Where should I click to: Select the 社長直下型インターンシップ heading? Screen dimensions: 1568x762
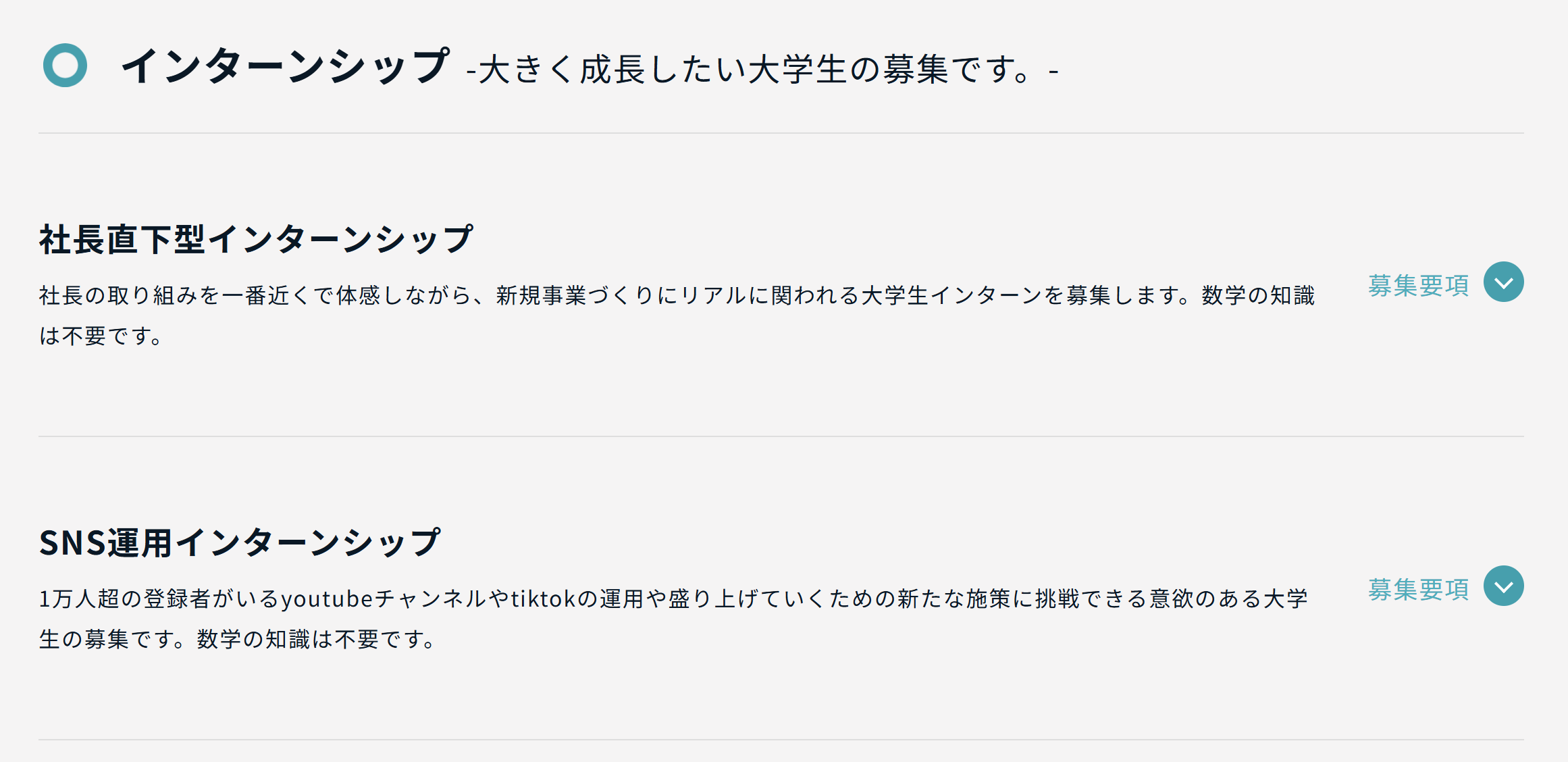point(256,239)
